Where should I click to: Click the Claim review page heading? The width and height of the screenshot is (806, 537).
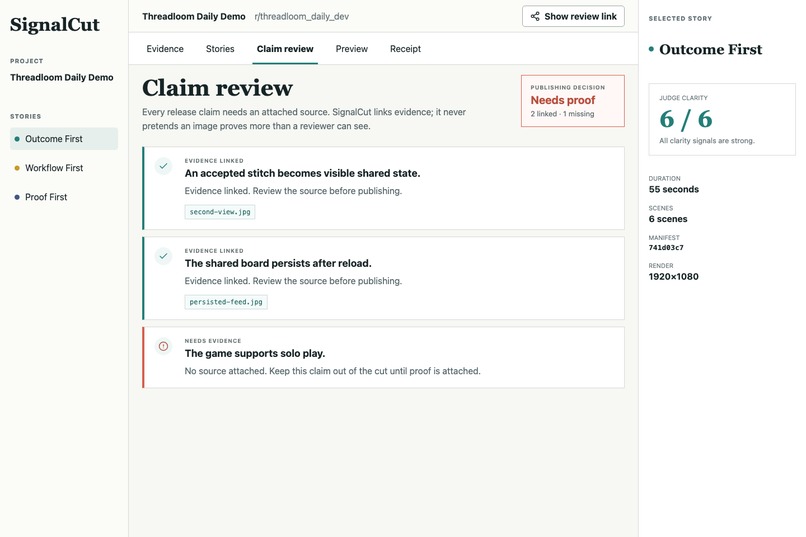(217, 88)
